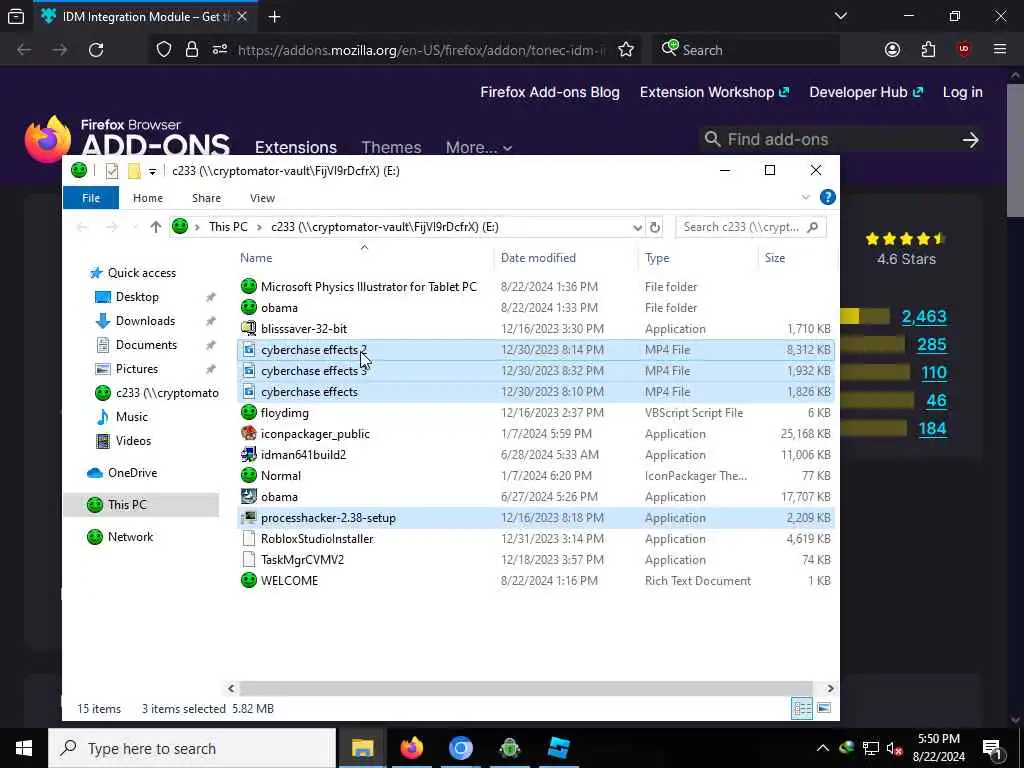This screenshot has width=1024, height=768.
Task: Click the shield tracking protection icon
Action: pyautogui.click(x=164, y=50)
